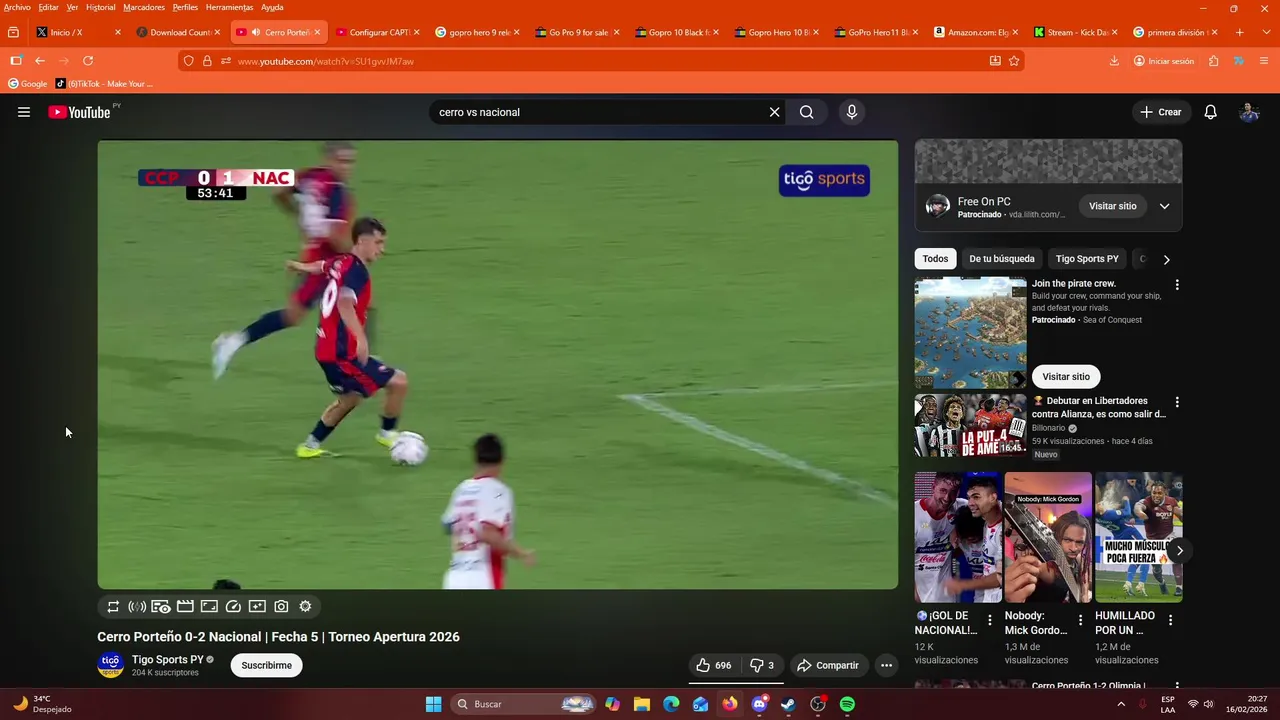This screenshot has height=720, width=1280.
Task: Open more actions three-dot menu beside Compartir
Action: [886, 665]
